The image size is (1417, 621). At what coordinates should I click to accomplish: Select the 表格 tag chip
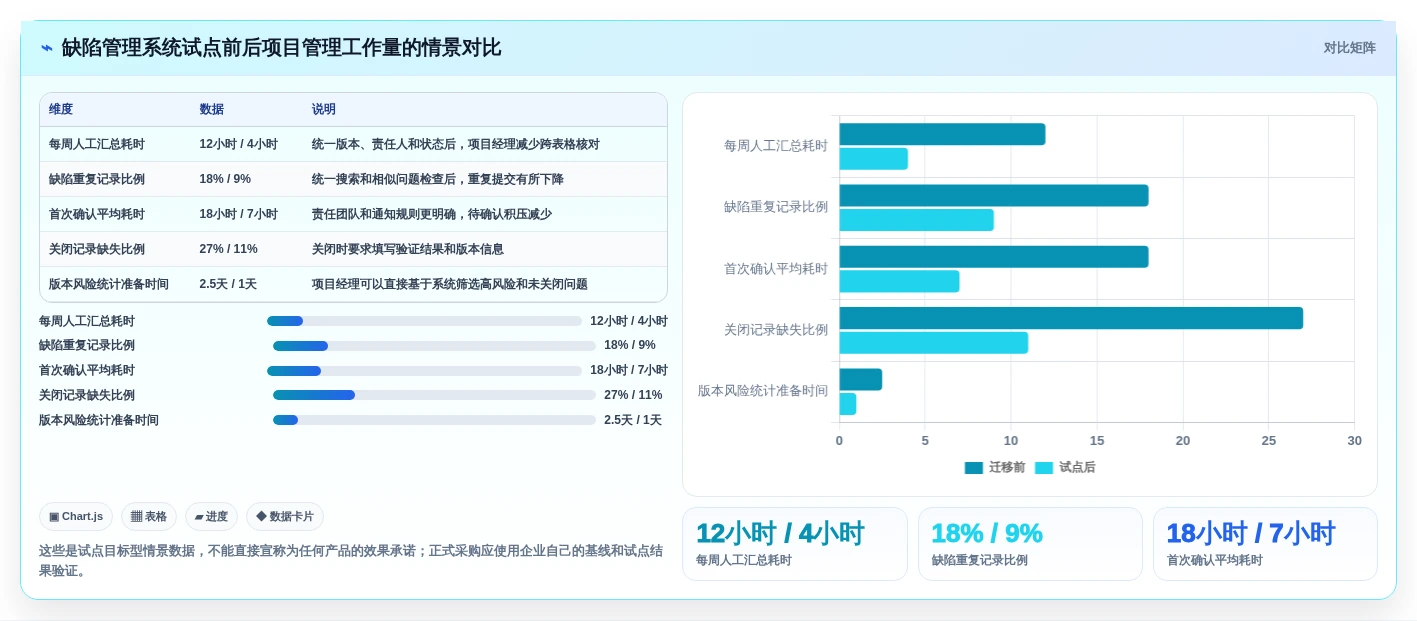pyautogui.click(x=149, y=517)
